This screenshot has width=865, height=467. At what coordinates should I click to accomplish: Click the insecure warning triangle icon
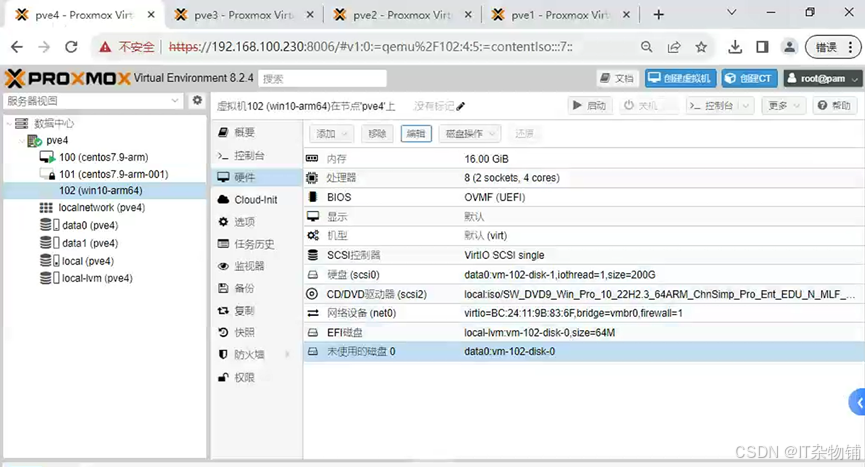coord(105,47)
